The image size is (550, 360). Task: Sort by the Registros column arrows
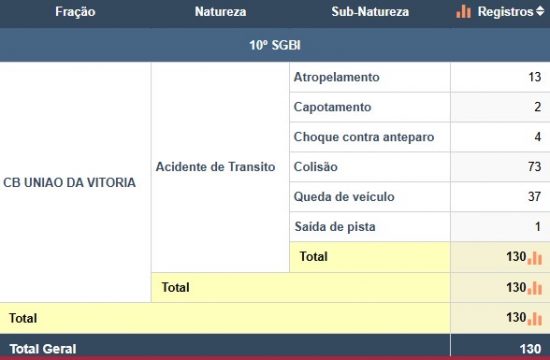click(x=540, y=11)
